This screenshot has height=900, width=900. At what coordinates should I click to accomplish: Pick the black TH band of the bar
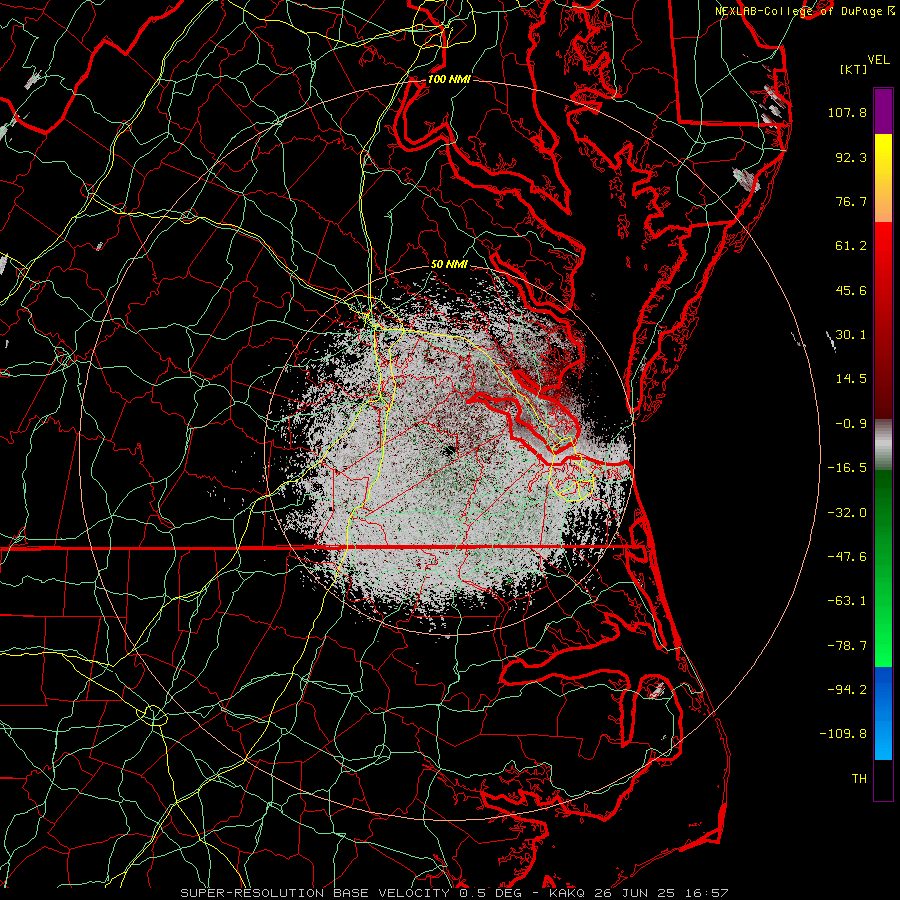pyautogui.click(x=883, y=779)
